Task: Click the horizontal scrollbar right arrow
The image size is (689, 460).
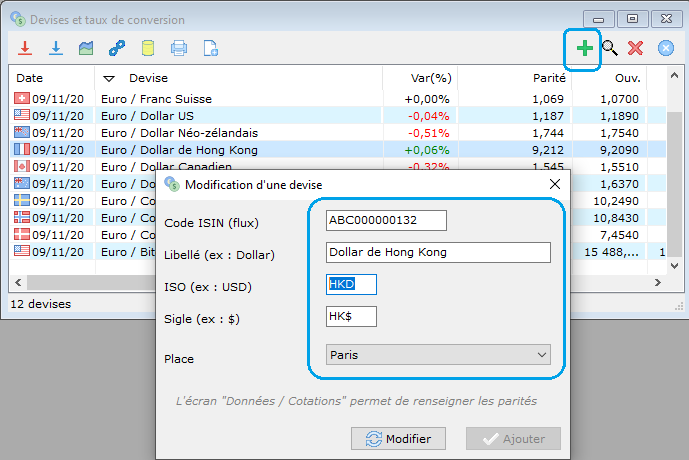Action: click(657, 282)
